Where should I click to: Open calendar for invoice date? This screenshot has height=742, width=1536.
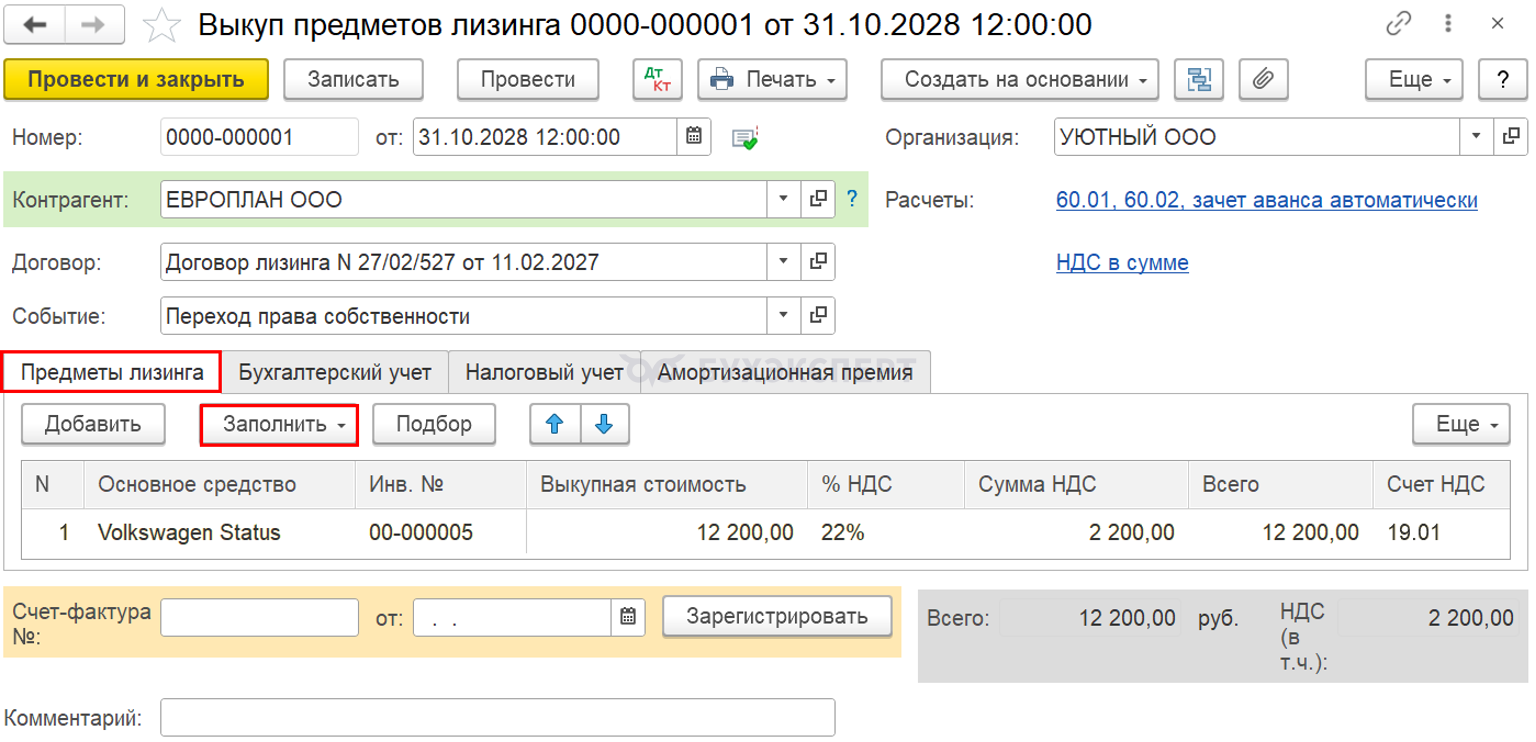627,616
